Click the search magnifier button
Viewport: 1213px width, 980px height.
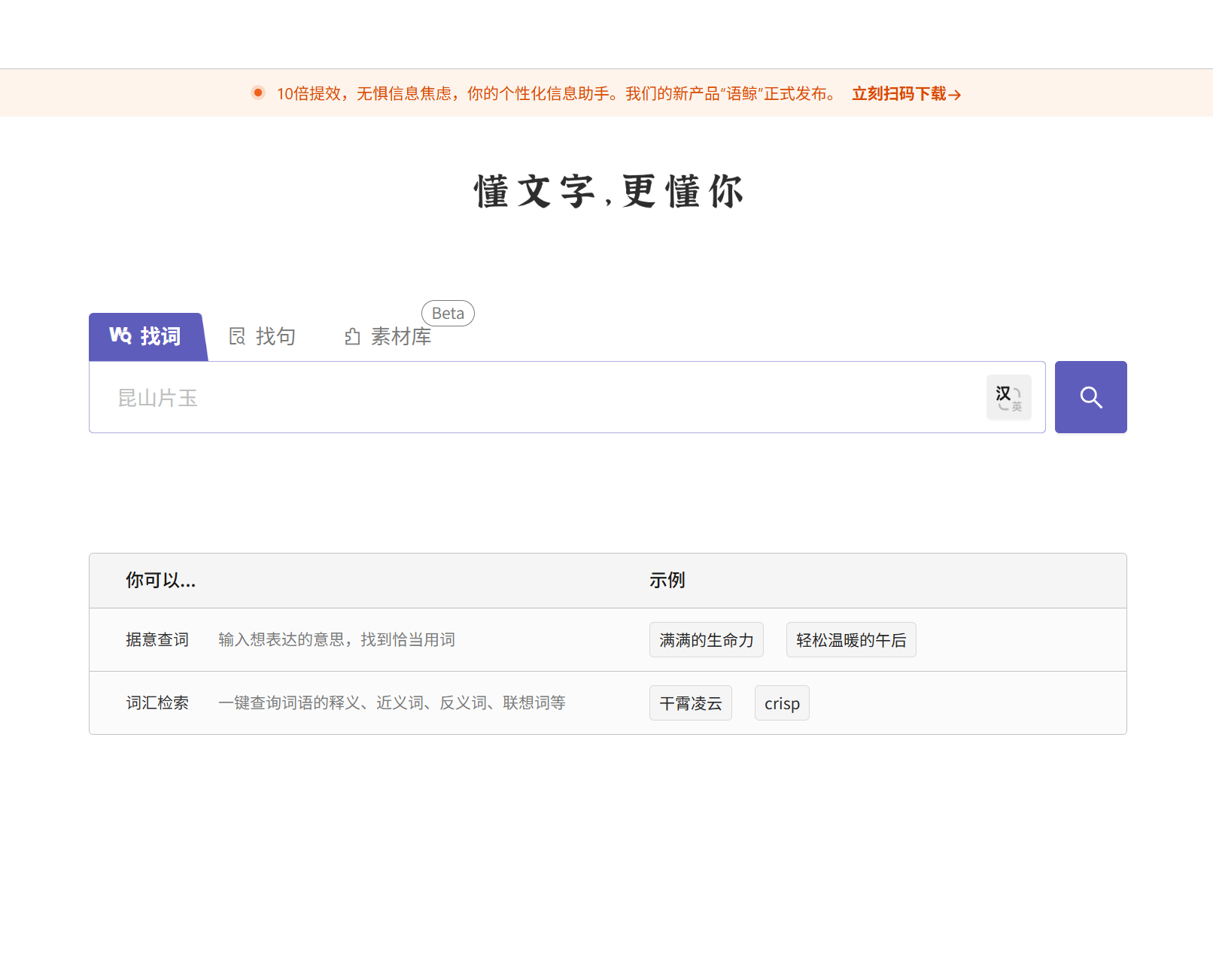(1090, 396)
